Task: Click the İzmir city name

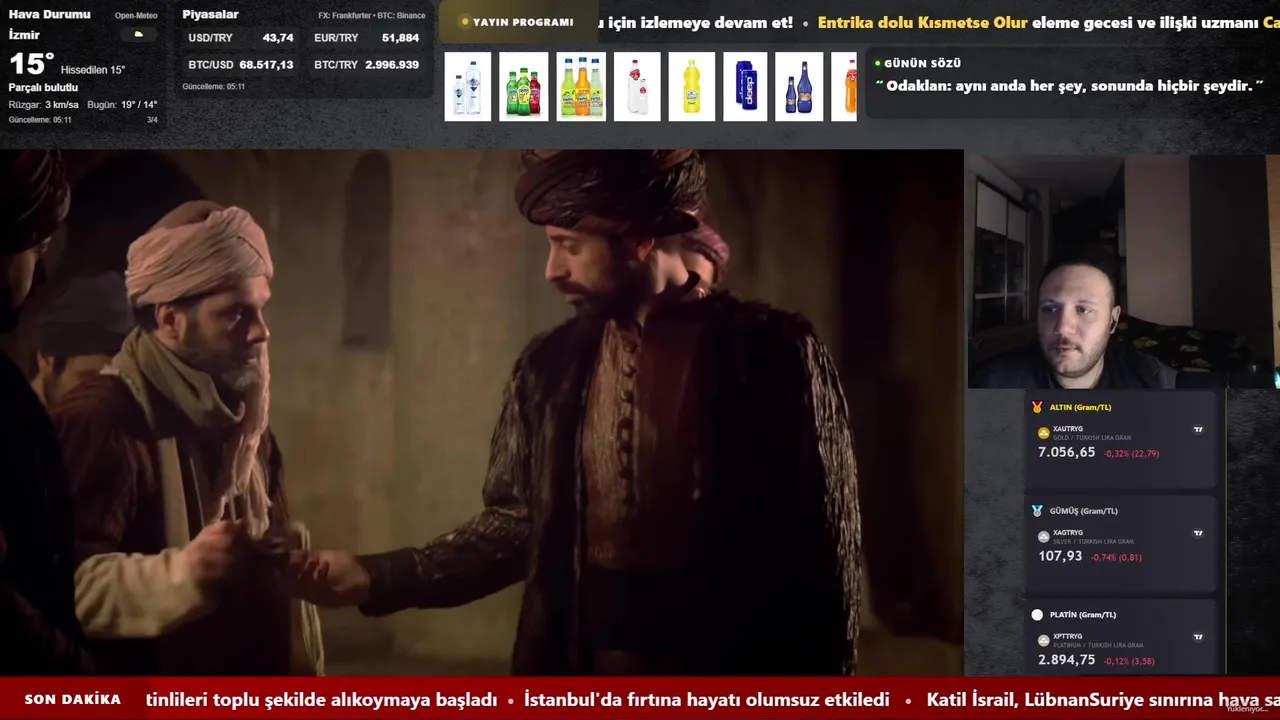Action: [x=24, y=35]
